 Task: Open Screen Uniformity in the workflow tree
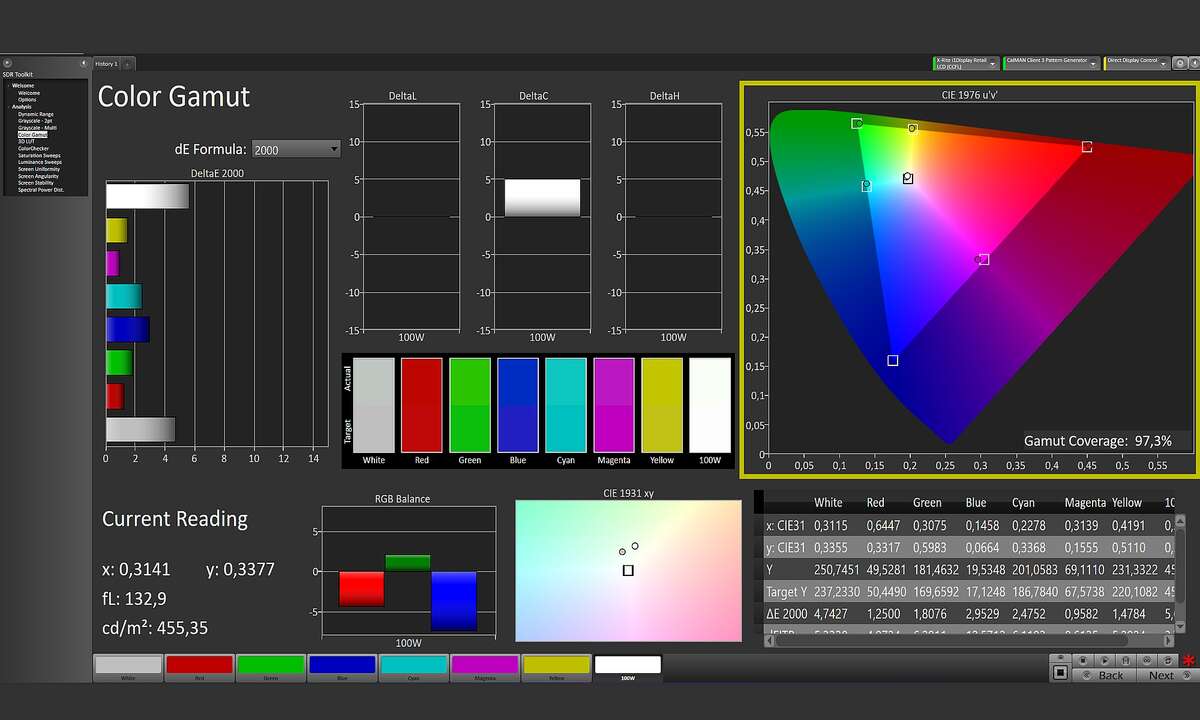click(x=39, y=169)
